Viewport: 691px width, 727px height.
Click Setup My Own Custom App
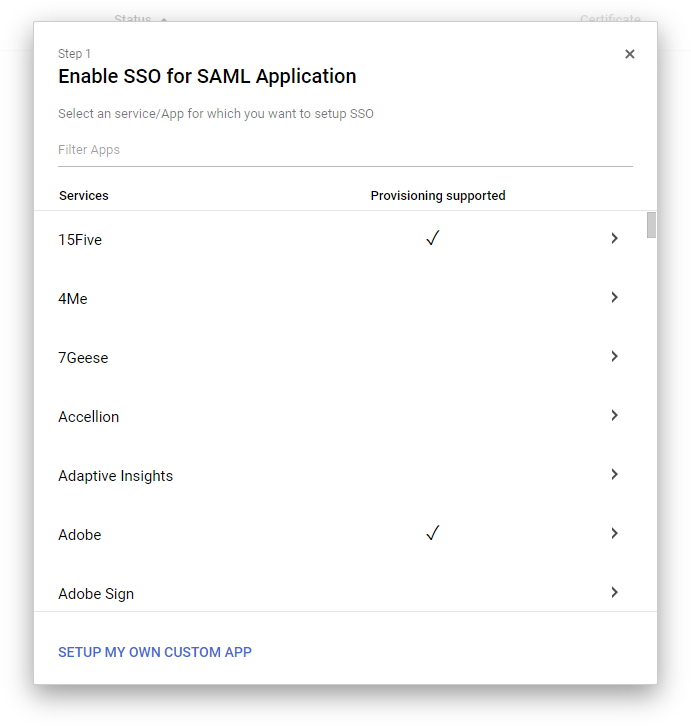155,652
